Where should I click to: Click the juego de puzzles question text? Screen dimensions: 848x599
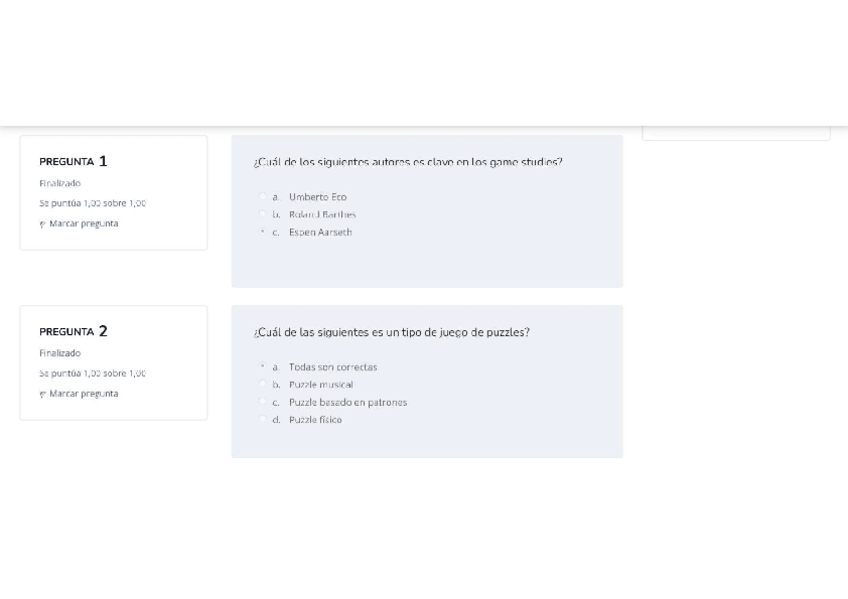pos(392,332)
